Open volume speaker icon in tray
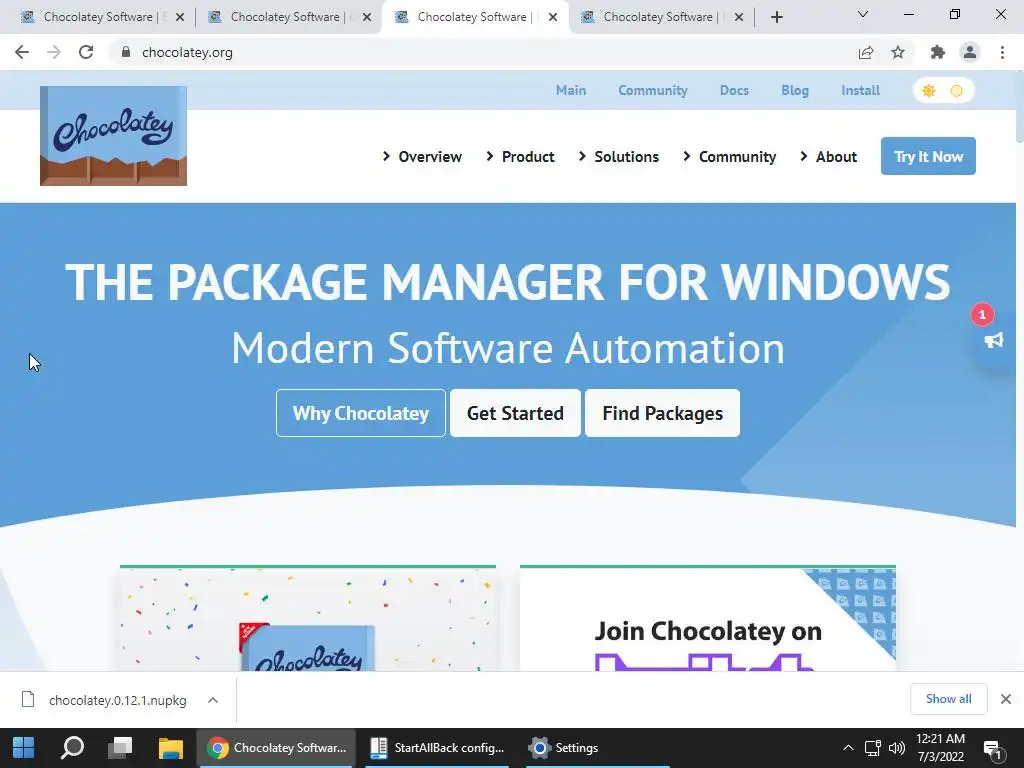Image resolution: width=1024 pixels, height=768 pixels. coord(897,748)
